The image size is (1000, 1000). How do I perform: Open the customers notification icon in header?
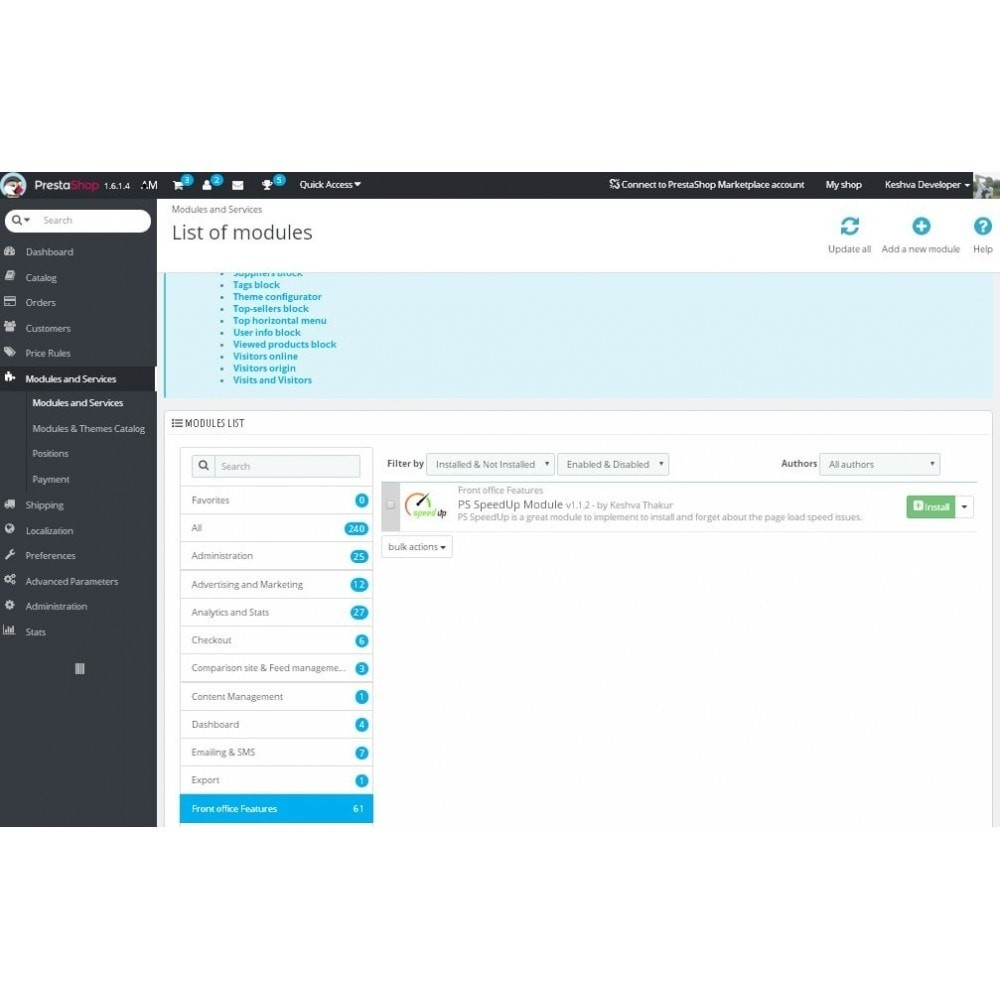point(207,185)
